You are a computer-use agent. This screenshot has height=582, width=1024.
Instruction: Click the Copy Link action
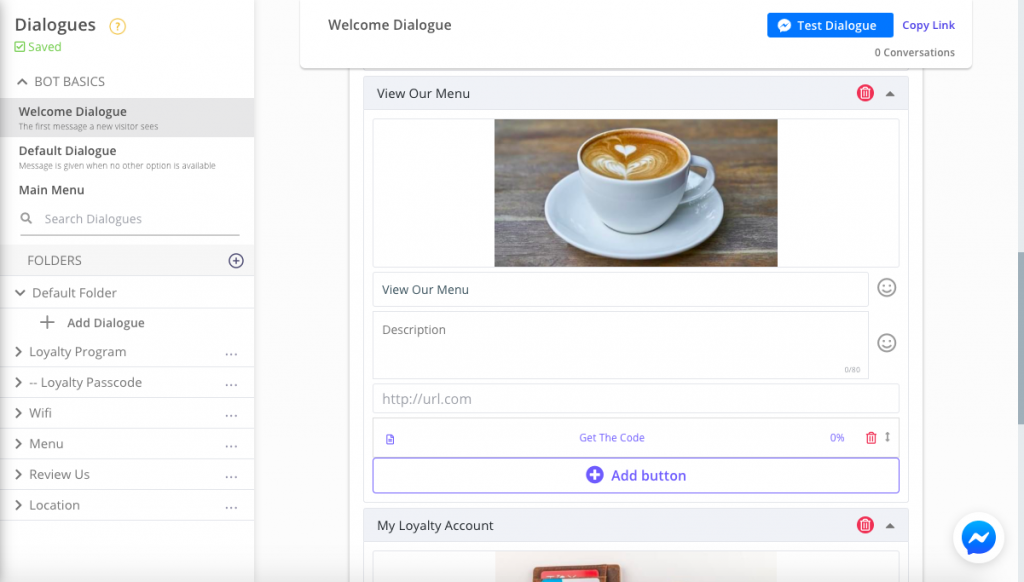(x=928, y=24)
